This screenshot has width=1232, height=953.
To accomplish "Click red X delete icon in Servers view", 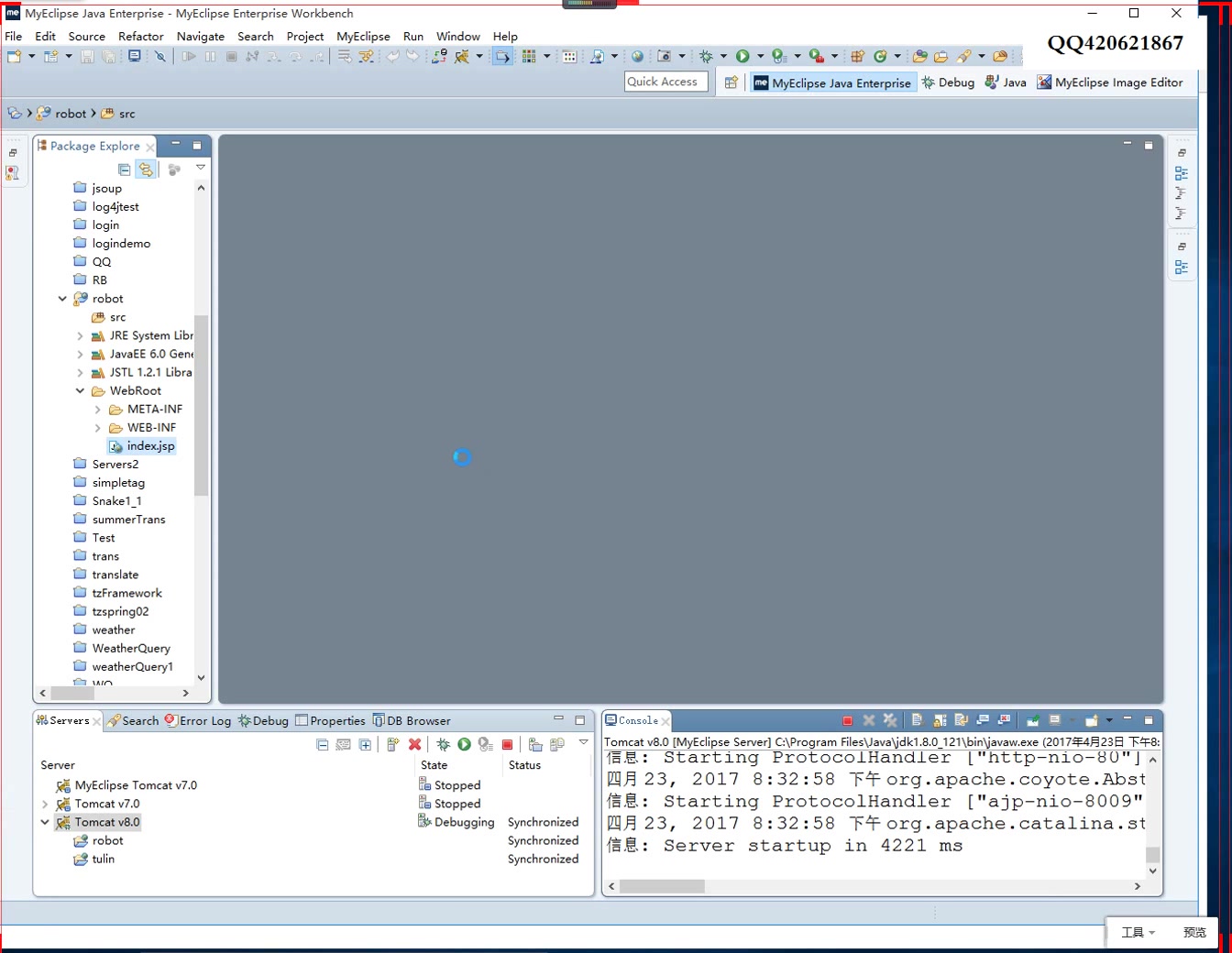I will click(414, 745).
